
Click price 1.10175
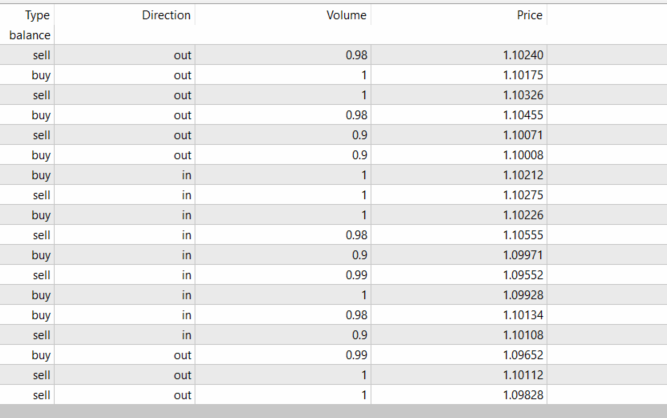point(523,75)
